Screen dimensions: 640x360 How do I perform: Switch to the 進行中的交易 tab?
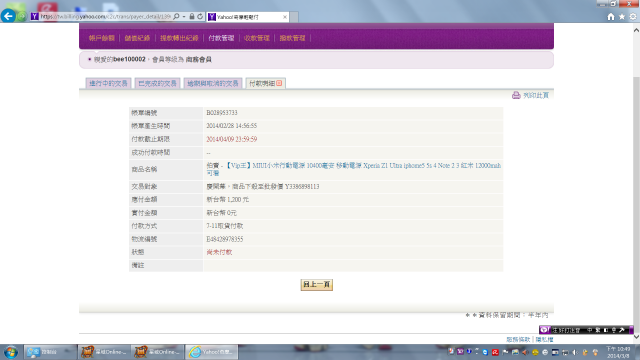(109, 83)
